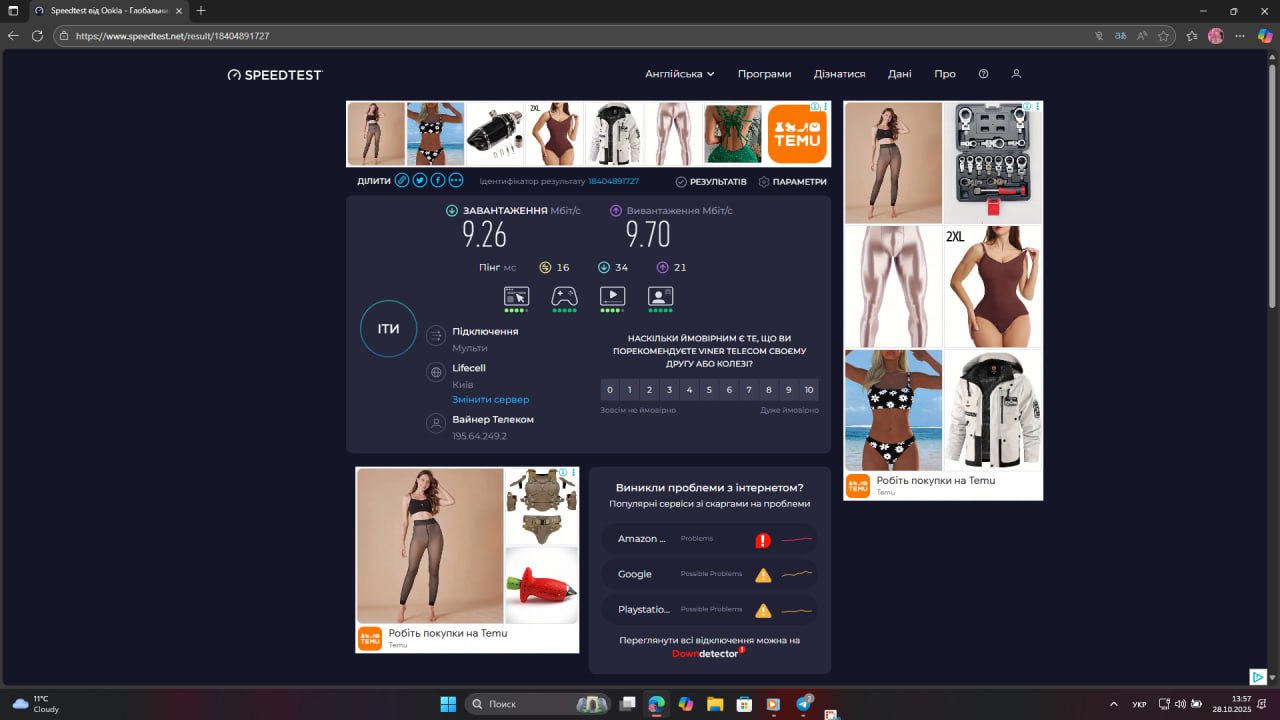
Task: Click the white jacket thumbnail in right Temu ad
Action: tap(993, 409)
